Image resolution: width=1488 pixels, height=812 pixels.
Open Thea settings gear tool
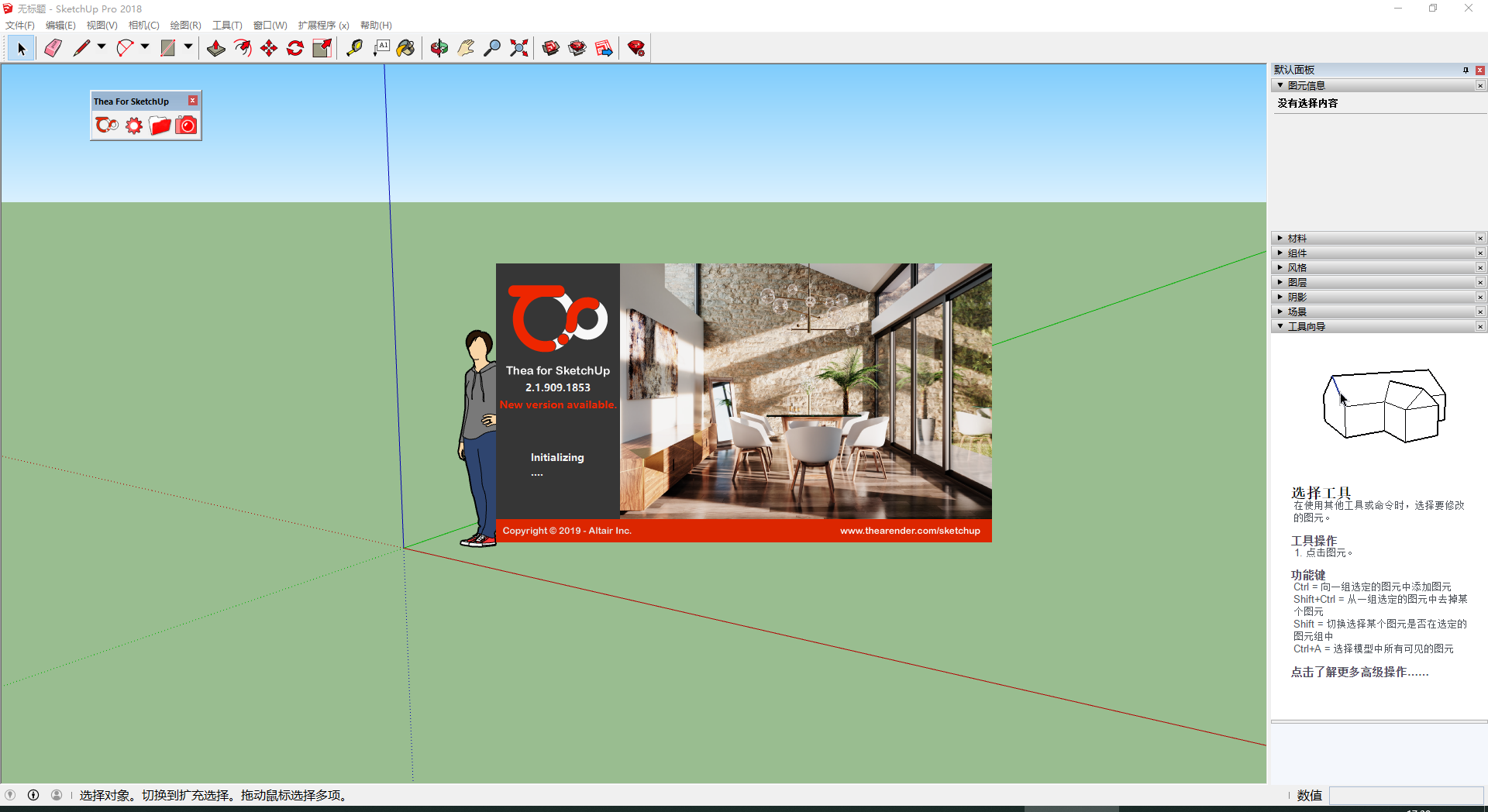[134, 126]
